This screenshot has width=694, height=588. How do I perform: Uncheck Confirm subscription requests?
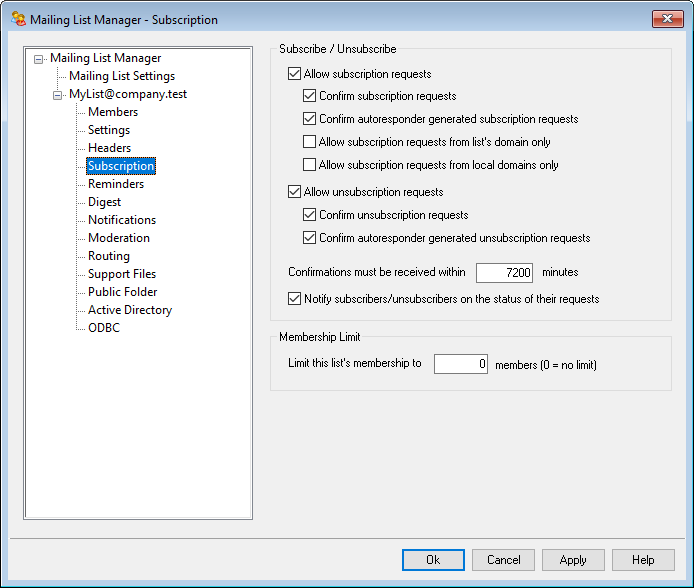click(x=310, y=97)
